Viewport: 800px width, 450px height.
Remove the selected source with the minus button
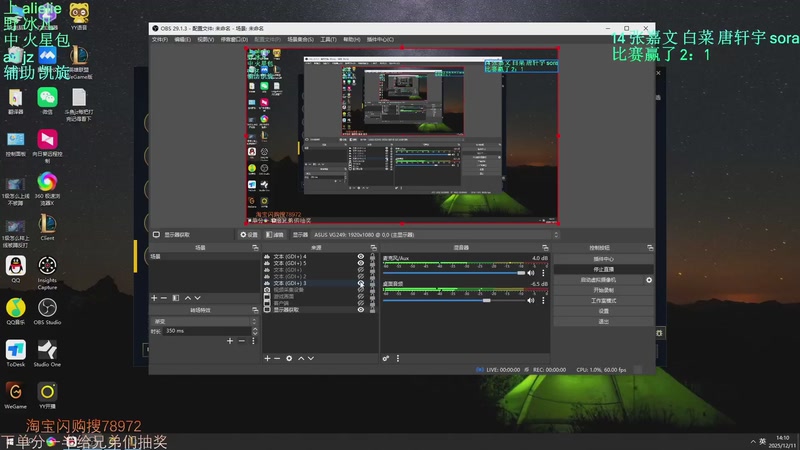pos(277,359)
